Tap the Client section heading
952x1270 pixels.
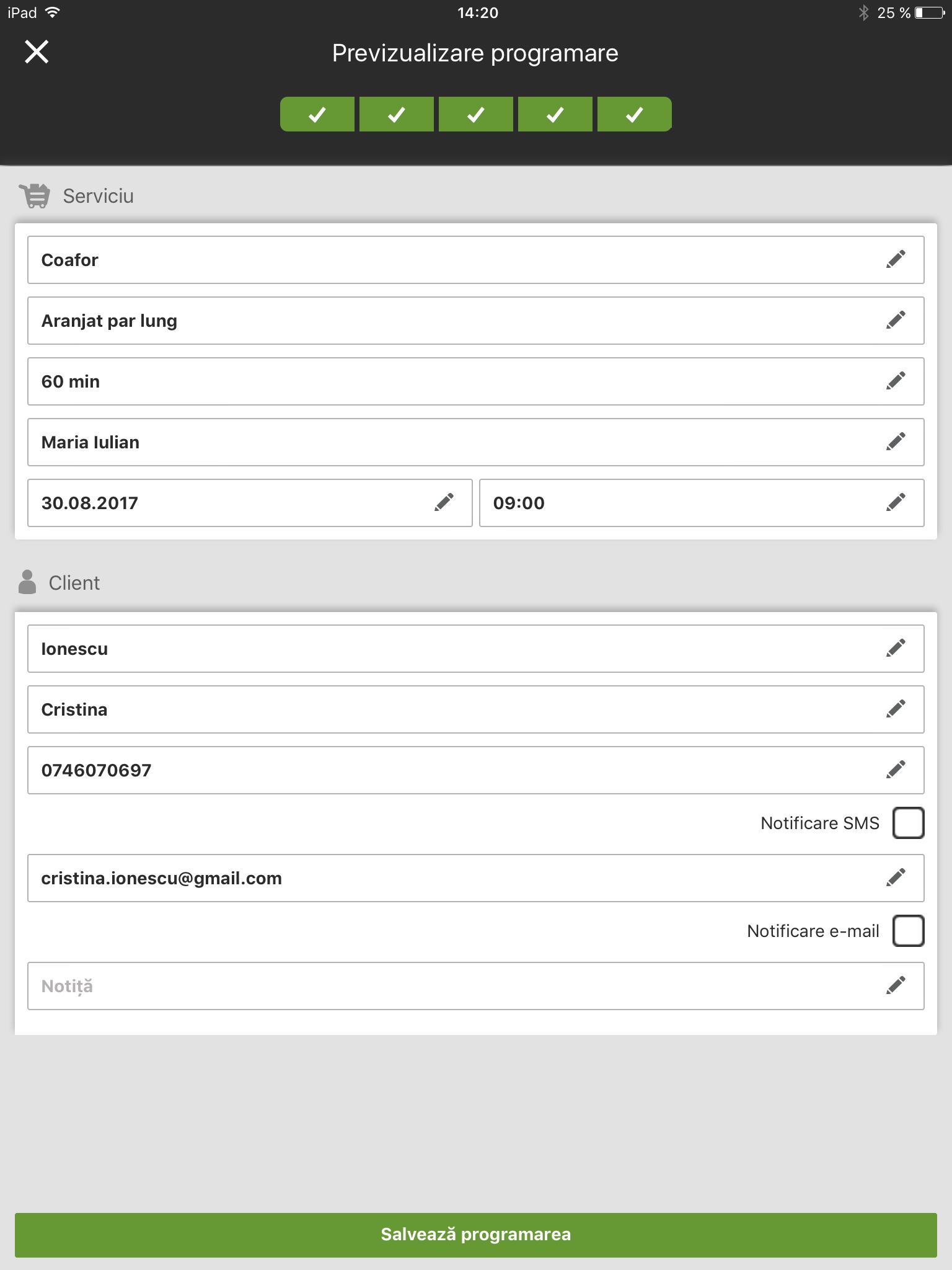pos(74,583)
